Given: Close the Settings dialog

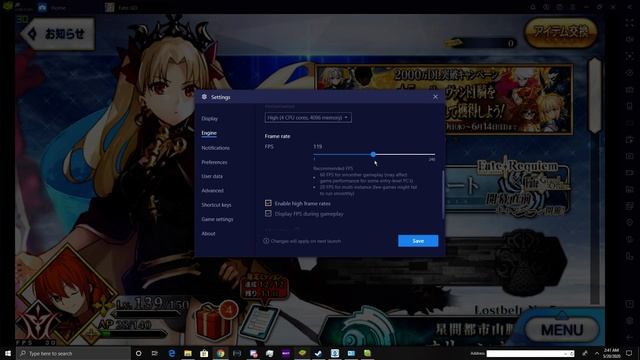Looking at the screenshot, I should (435, 97).
